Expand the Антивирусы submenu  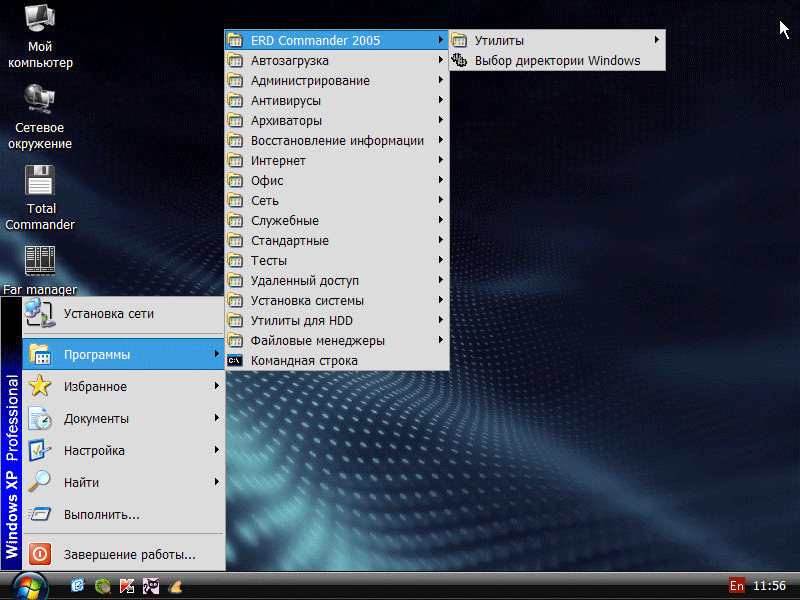tap(285, 101)
